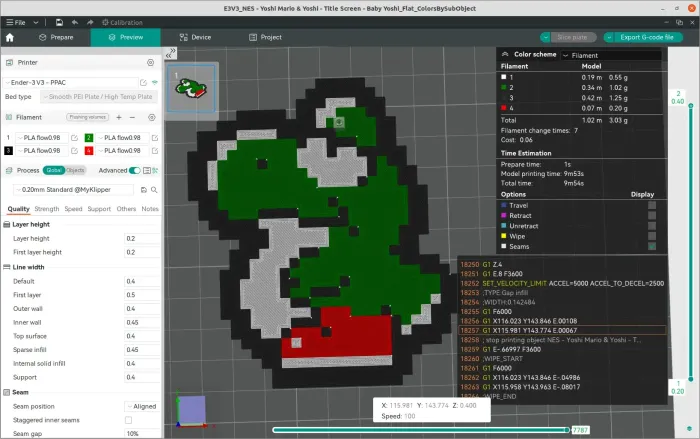Open the Bed type dropdown
This screenshot has height=439, width=700.
pos(98,97)
